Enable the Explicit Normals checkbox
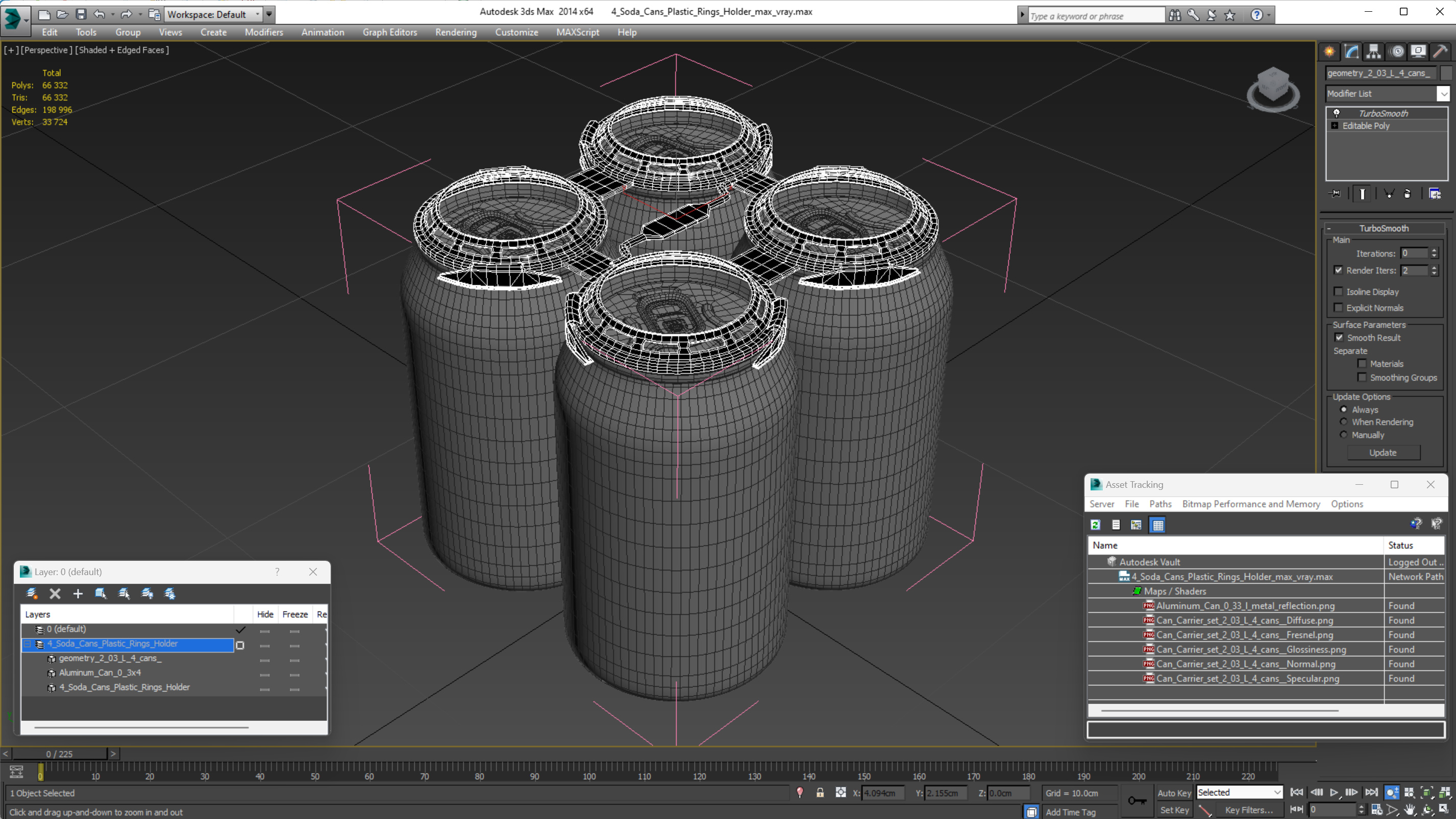1456x819 pixels. (1339, 308)
